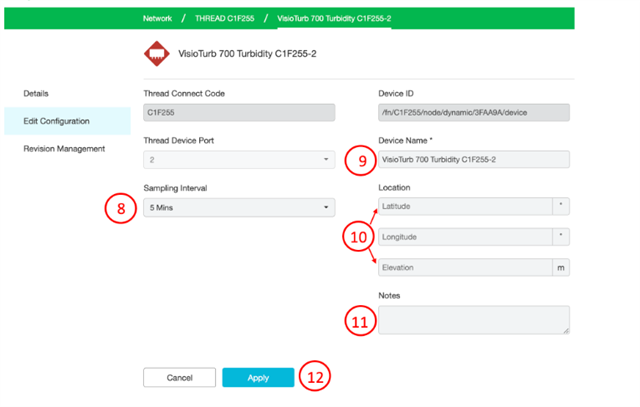Open the THREAD C1F255 breadcrumb
The width and height of the screenshot is (640, 407).
(x=224, y=18)
